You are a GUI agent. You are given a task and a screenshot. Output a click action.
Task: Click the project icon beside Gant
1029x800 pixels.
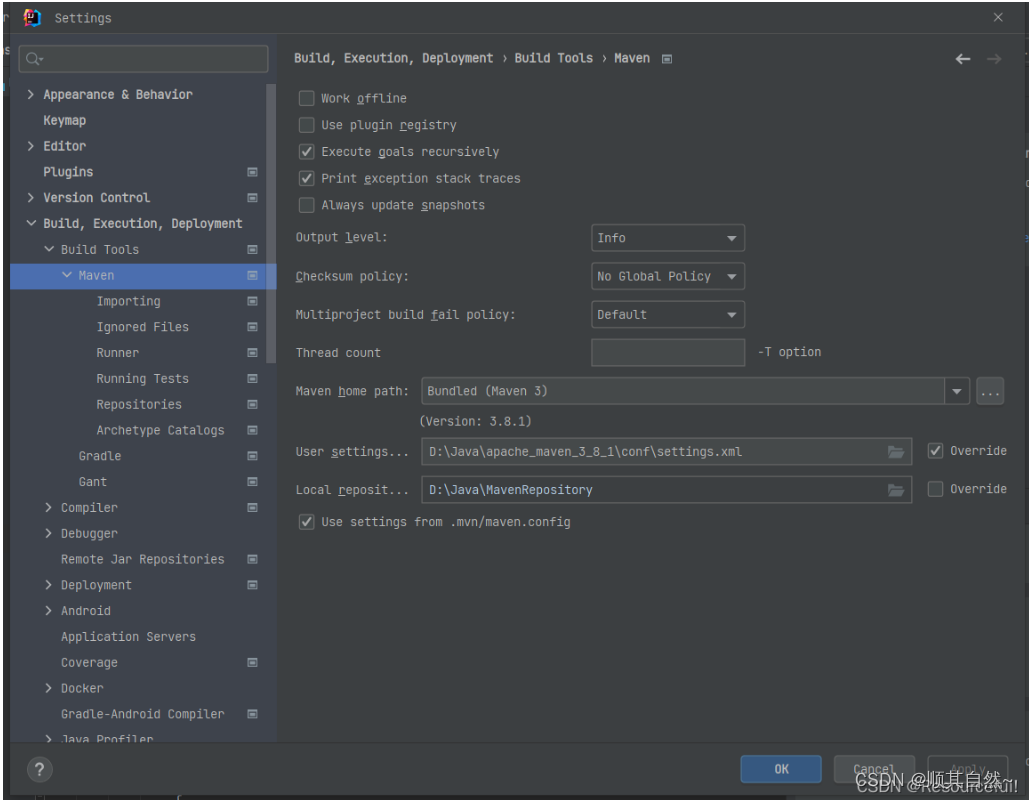[x=252, y=482]
